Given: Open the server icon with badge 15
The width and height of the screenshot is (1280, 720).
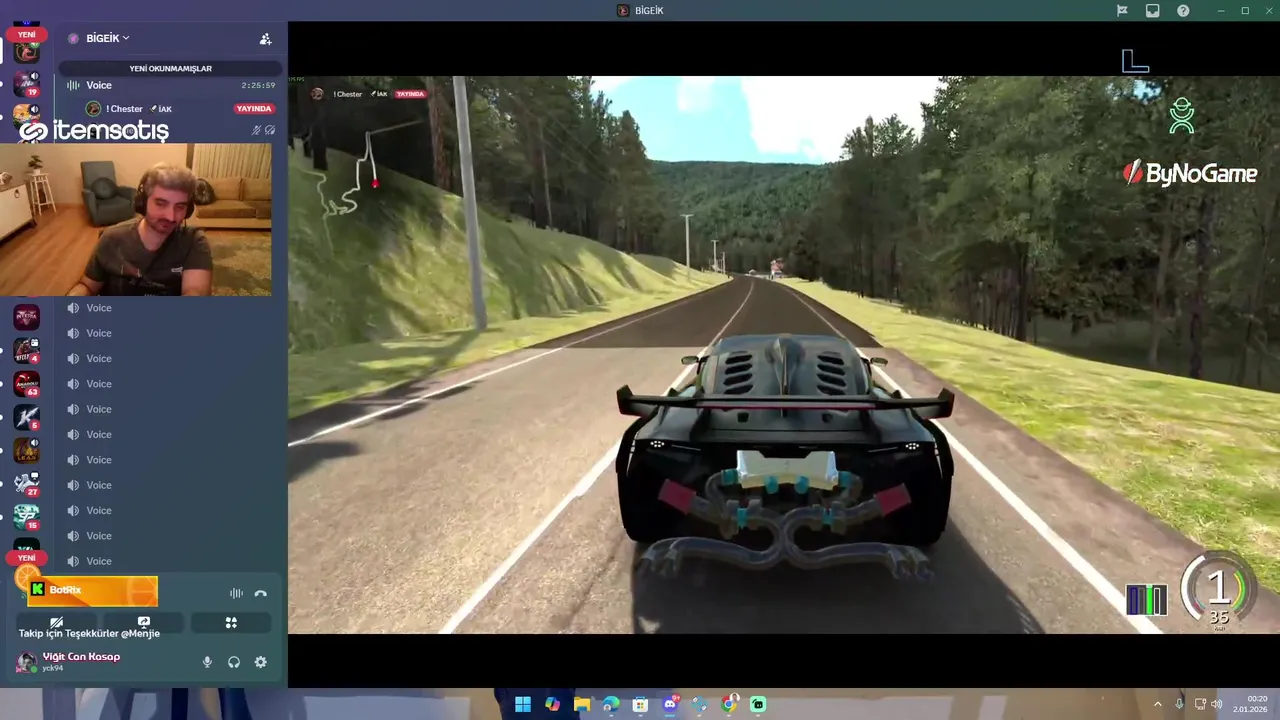Looking at the screenshot, I should coord(26,517).
